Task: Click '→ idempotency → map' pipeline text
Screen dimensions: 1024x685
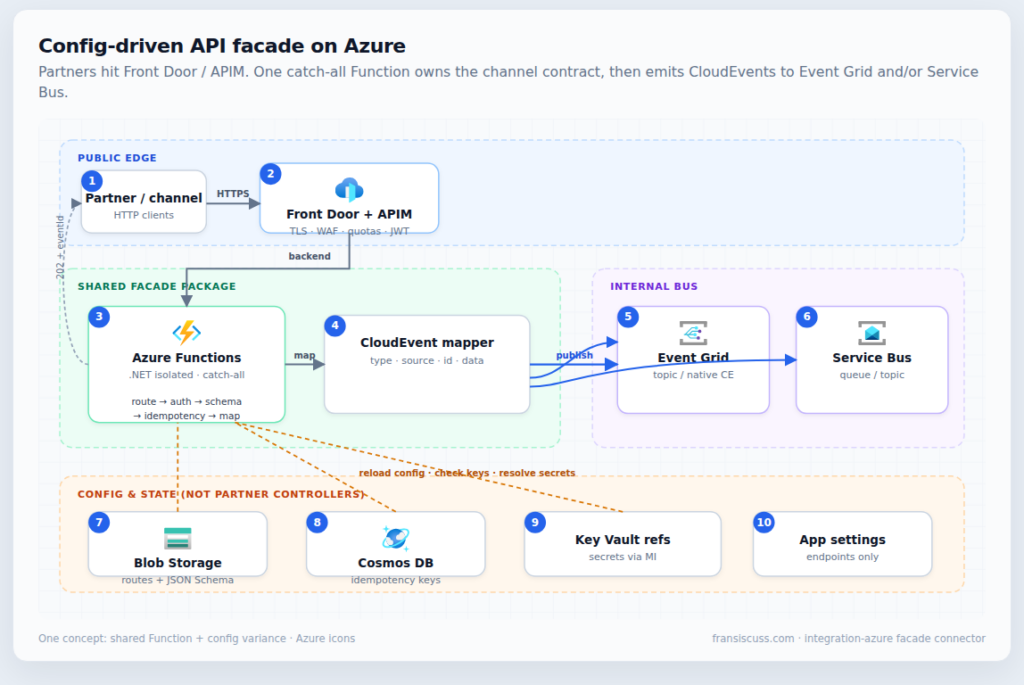Action: click(187, 416)
